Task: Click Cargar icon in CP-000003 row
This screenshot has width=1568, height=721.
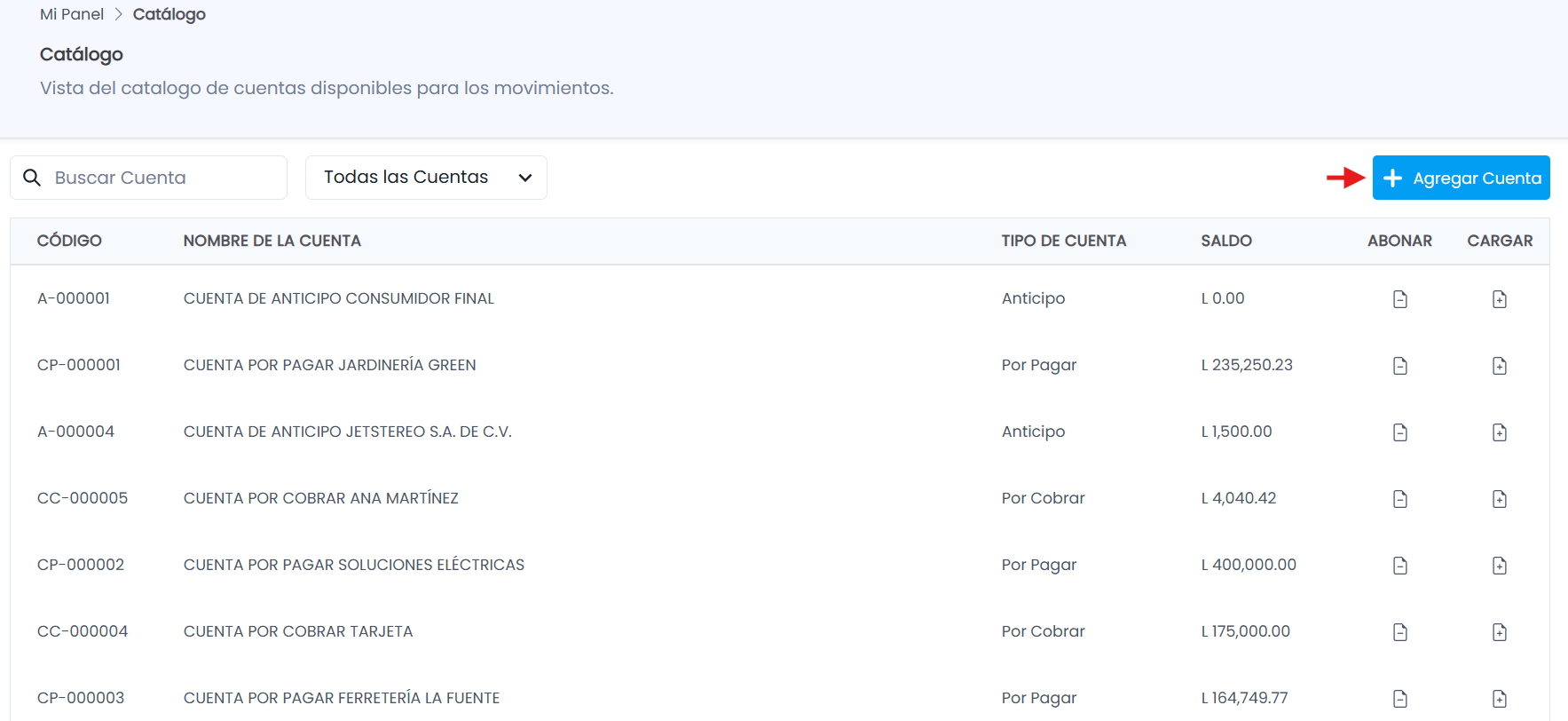Action: [1500, 699]
